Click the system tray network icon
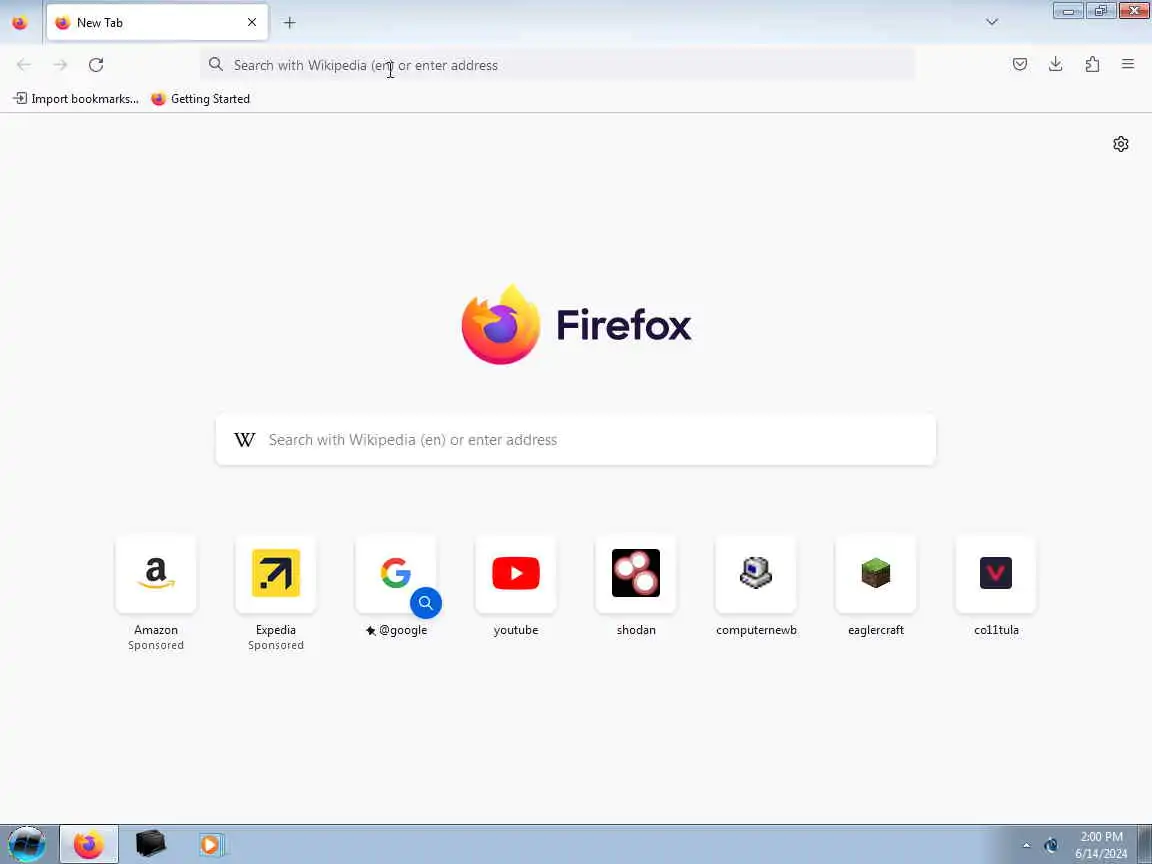The height and width of the screenshot is (864, 1152). pos(1051,845)
